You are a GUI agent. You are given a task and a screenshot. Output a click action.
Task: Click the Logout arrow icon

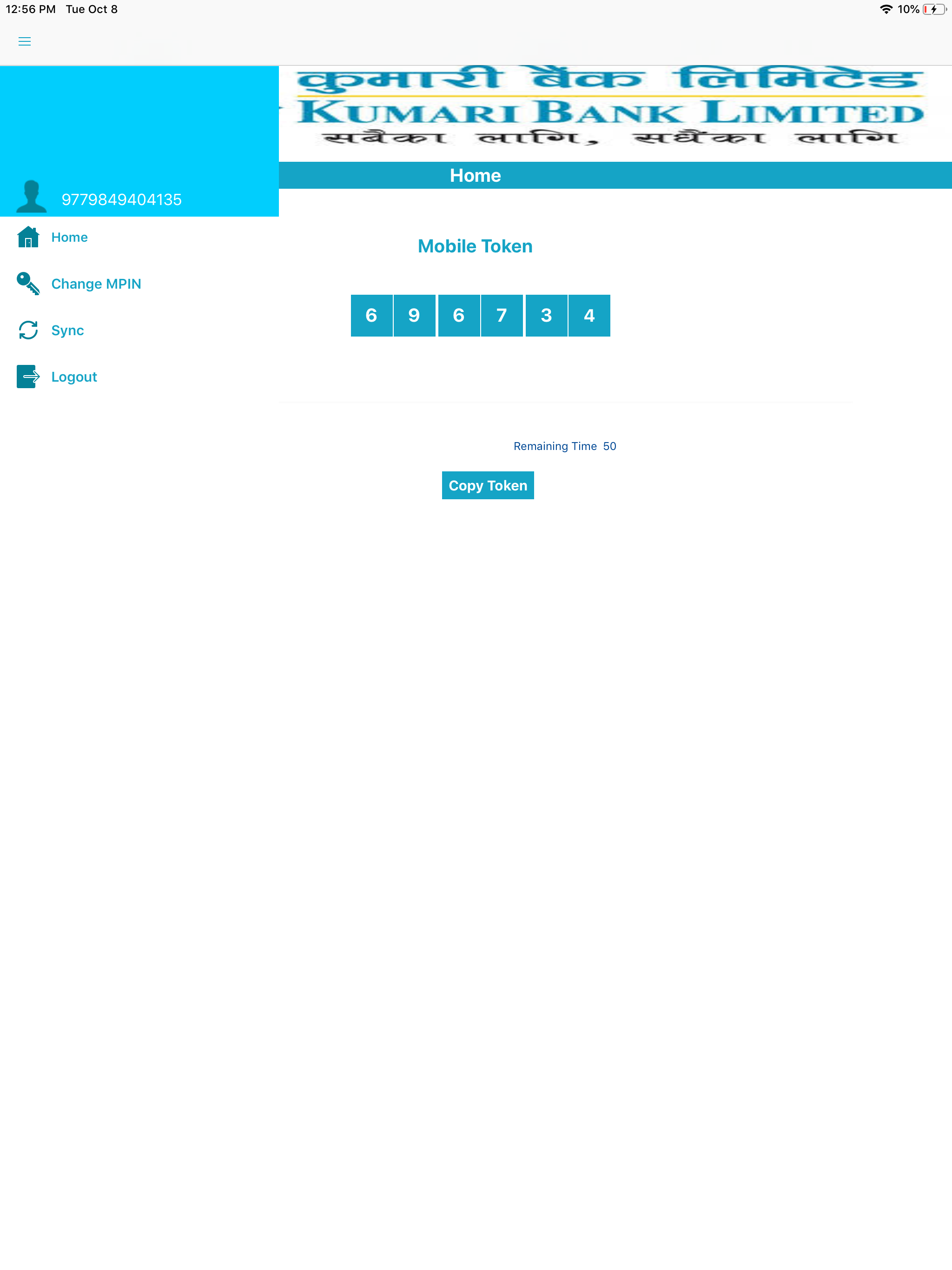pyautogui.click(x=27, y=377)
